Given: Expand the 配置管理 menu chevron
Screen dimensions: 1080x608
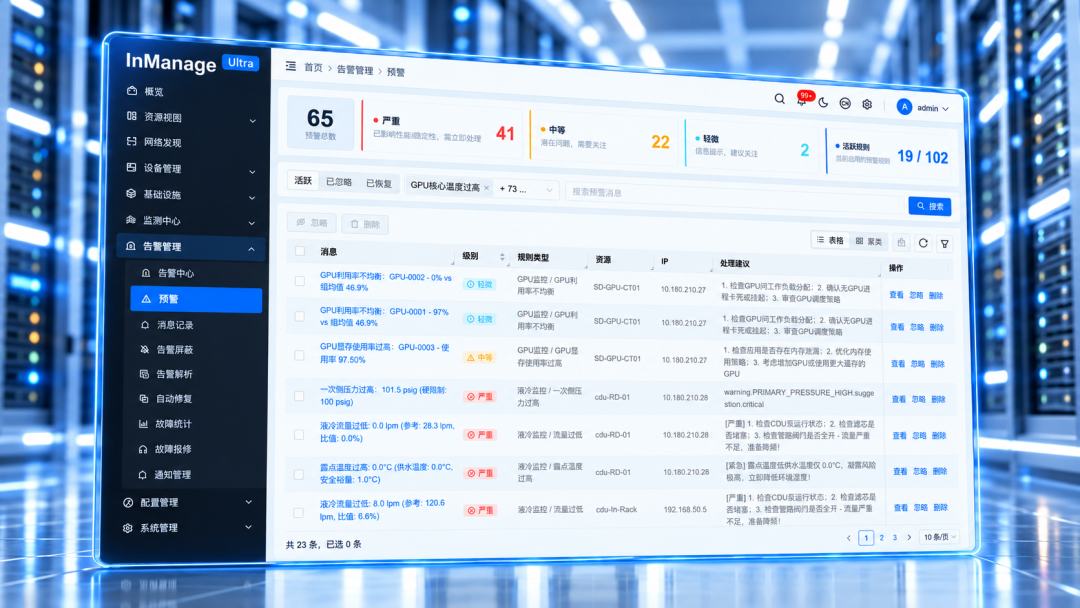Looking at the screenshot, I should click(x=249, y=502).
